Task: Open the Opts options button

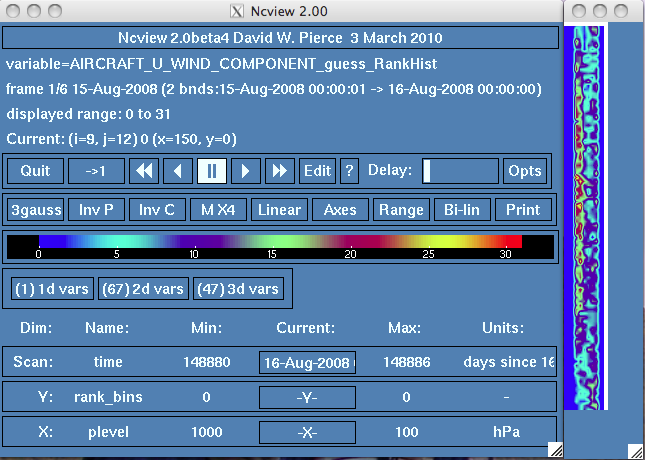Action: click(x=524, y=170)
